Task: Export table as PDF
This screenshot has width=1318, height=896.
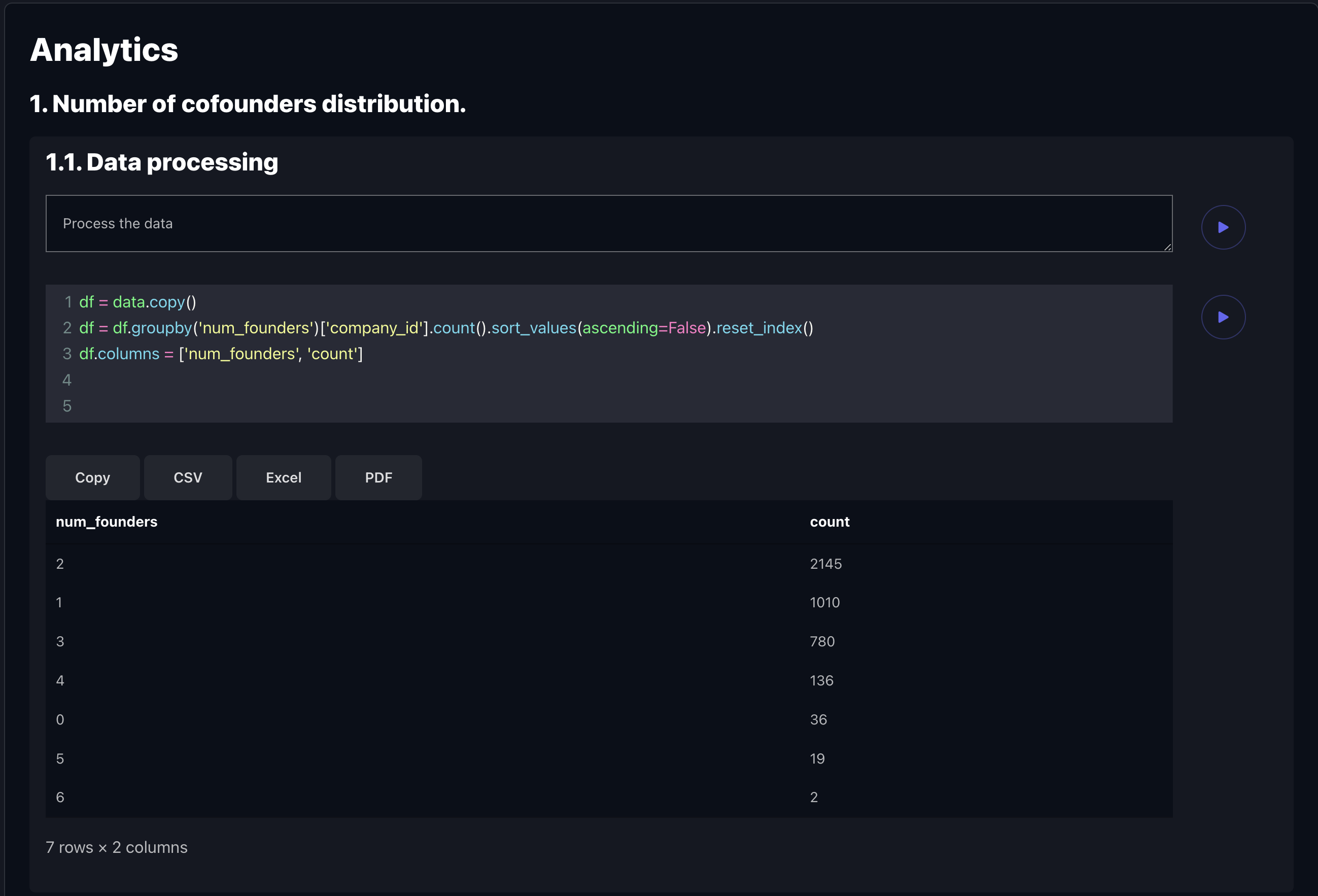Action: (378, 477)
